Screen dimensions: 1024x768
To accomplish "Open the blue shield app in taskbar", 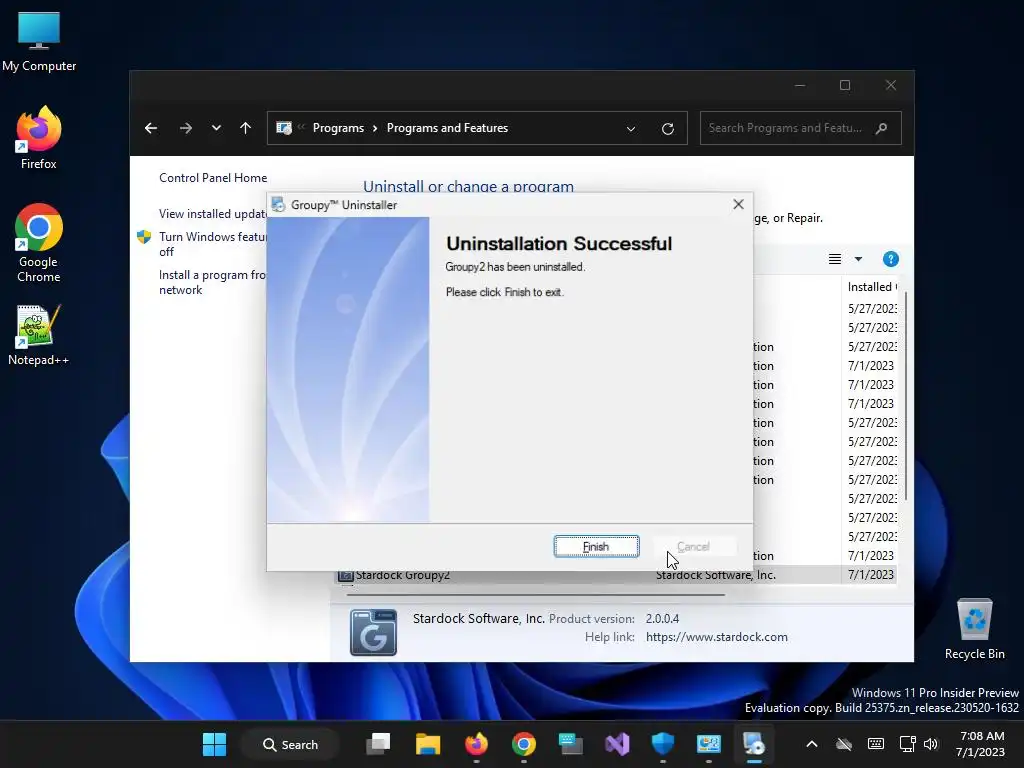I will 663,744.
